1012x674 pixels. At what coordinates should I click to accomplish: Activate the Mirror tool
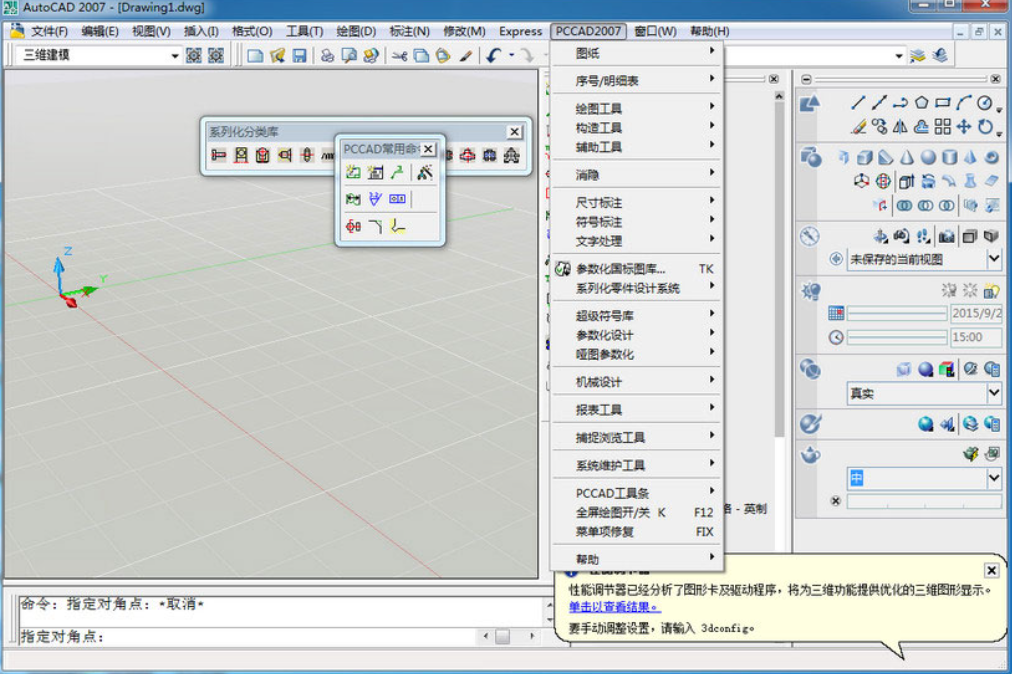(900, 127)
